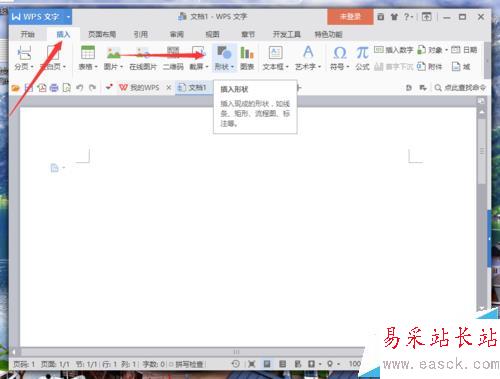500x379 pixels.
Task: Insert a 日期 date
Action: 464,50
